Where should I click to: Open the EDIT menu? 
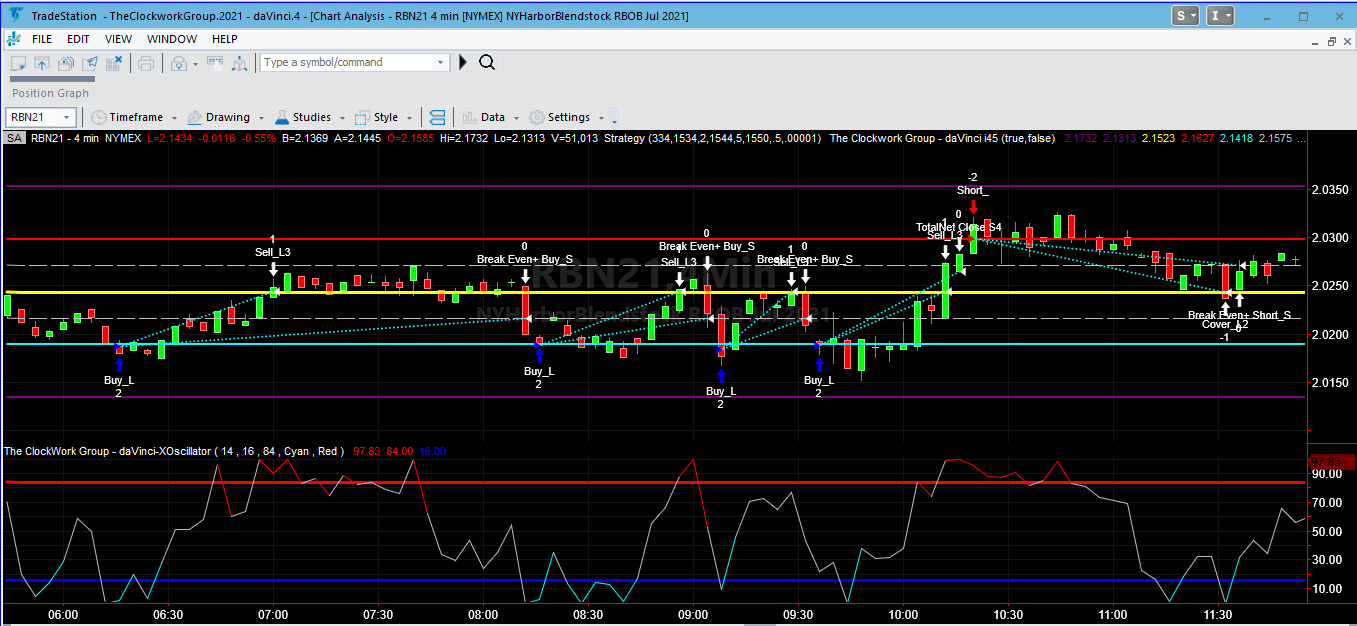point(78,39)
